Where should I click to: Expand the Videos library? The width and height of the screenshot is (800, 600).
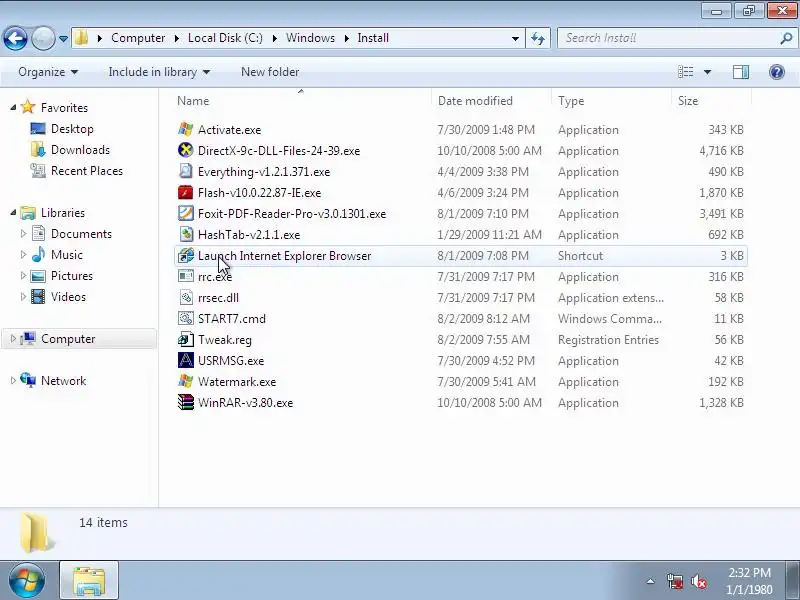(x=23, y=296)
